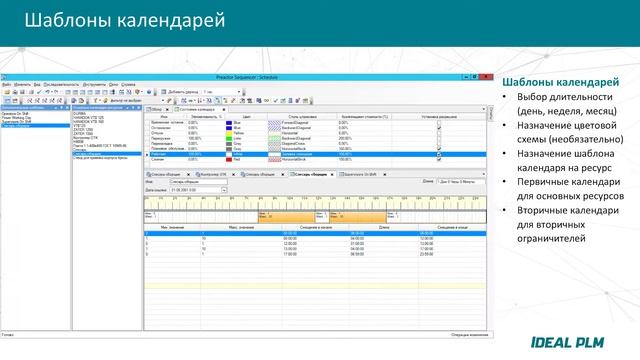The width and height of the screenshot is (640, 360).
Task: Open the upper tab list overflow arrow
Action: pyautogui.click(x=483, y=109)
